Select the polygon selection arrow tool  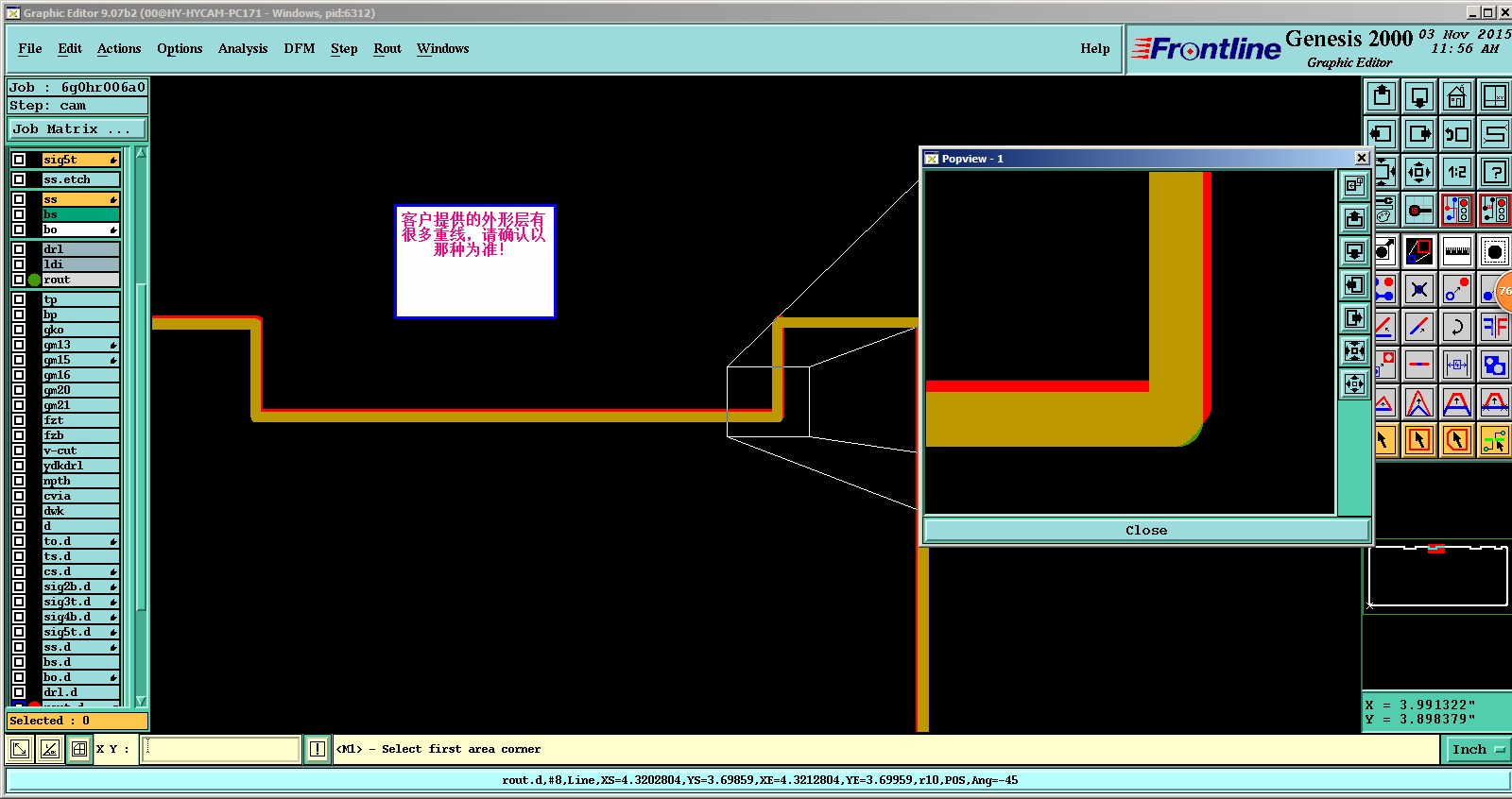tap(1457, 440)
